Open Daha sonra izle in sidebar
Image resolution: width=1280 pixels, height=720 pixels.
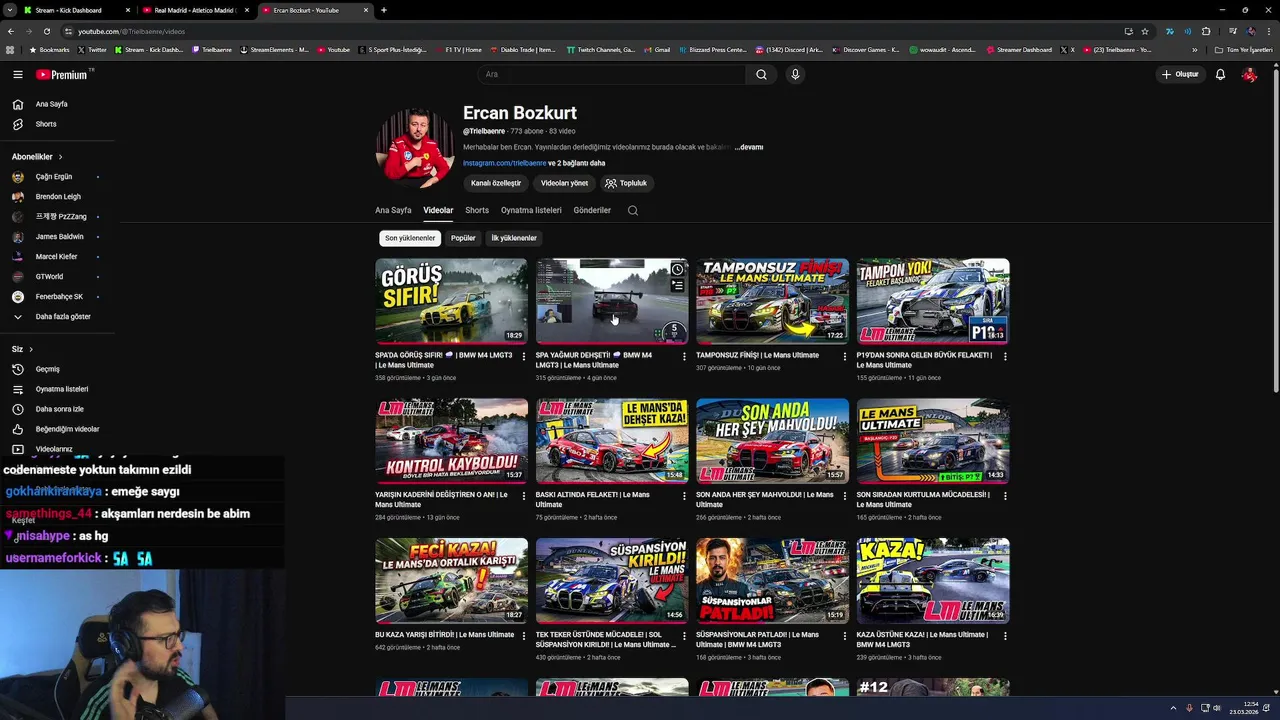click(60, 409)
